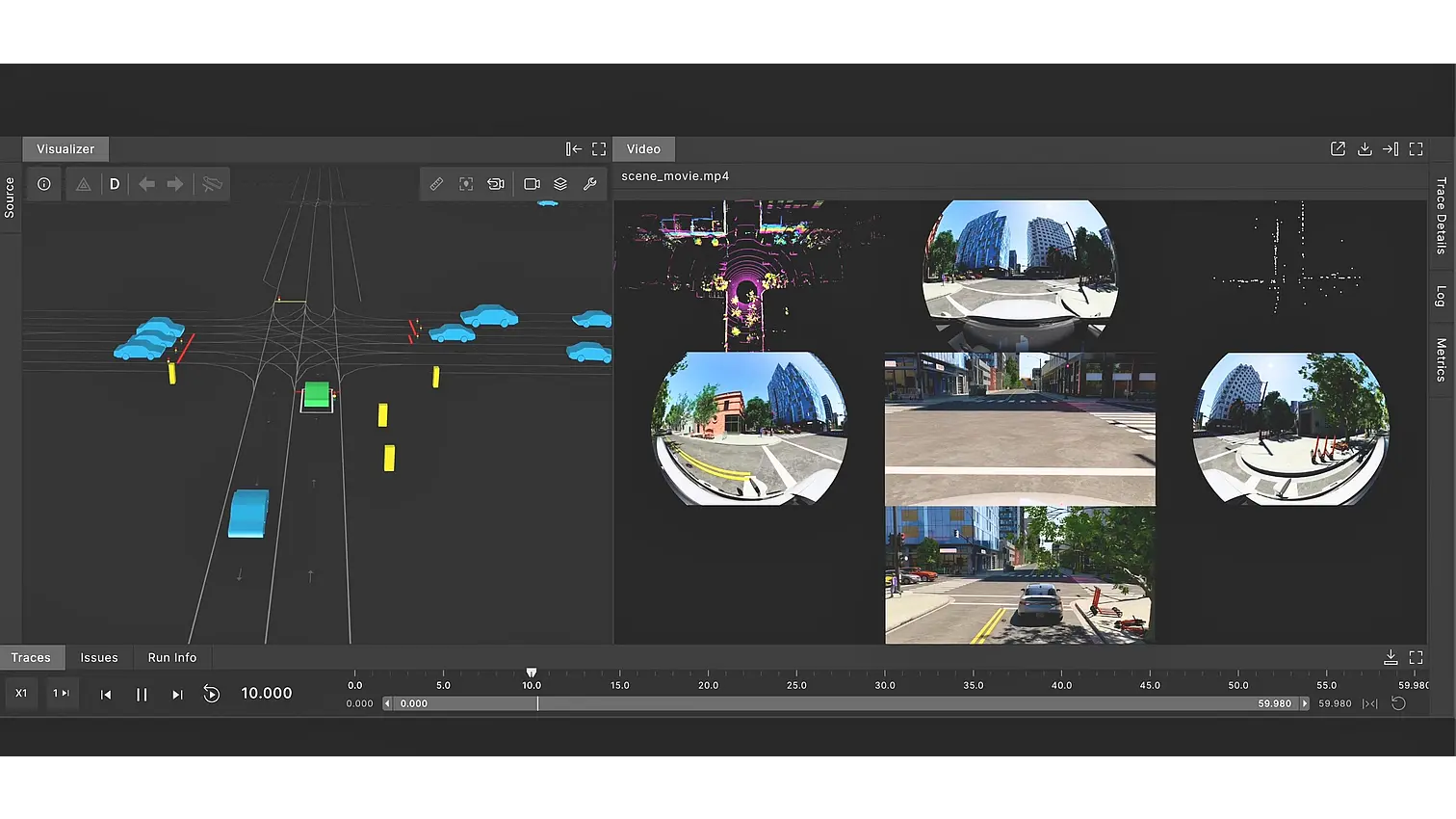Open the layers stack icon
The image size is (1456, 819).
point(560,184)
